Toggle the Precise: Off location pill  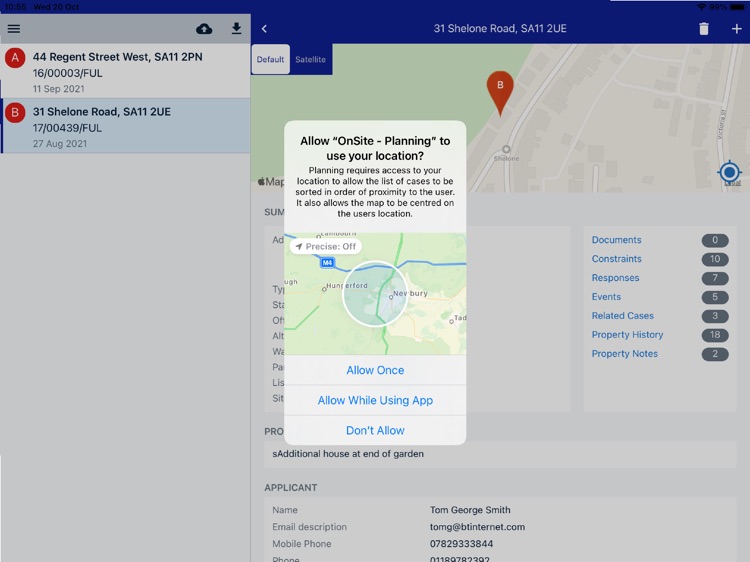326,246
